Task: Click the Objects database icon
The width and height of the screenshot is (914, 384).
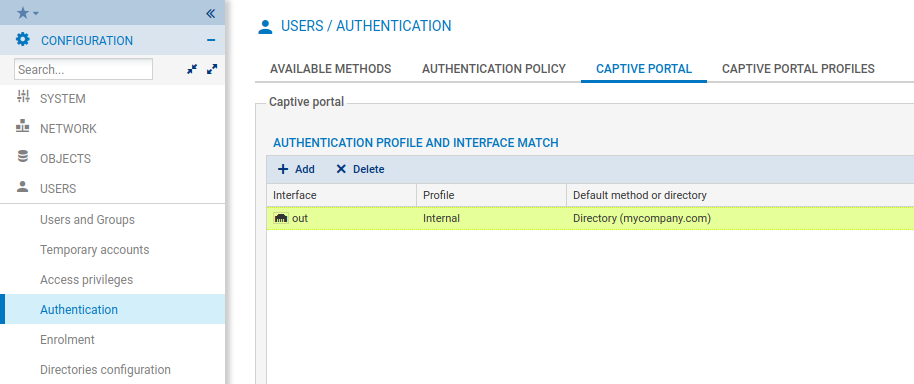Action: point(23,157)
